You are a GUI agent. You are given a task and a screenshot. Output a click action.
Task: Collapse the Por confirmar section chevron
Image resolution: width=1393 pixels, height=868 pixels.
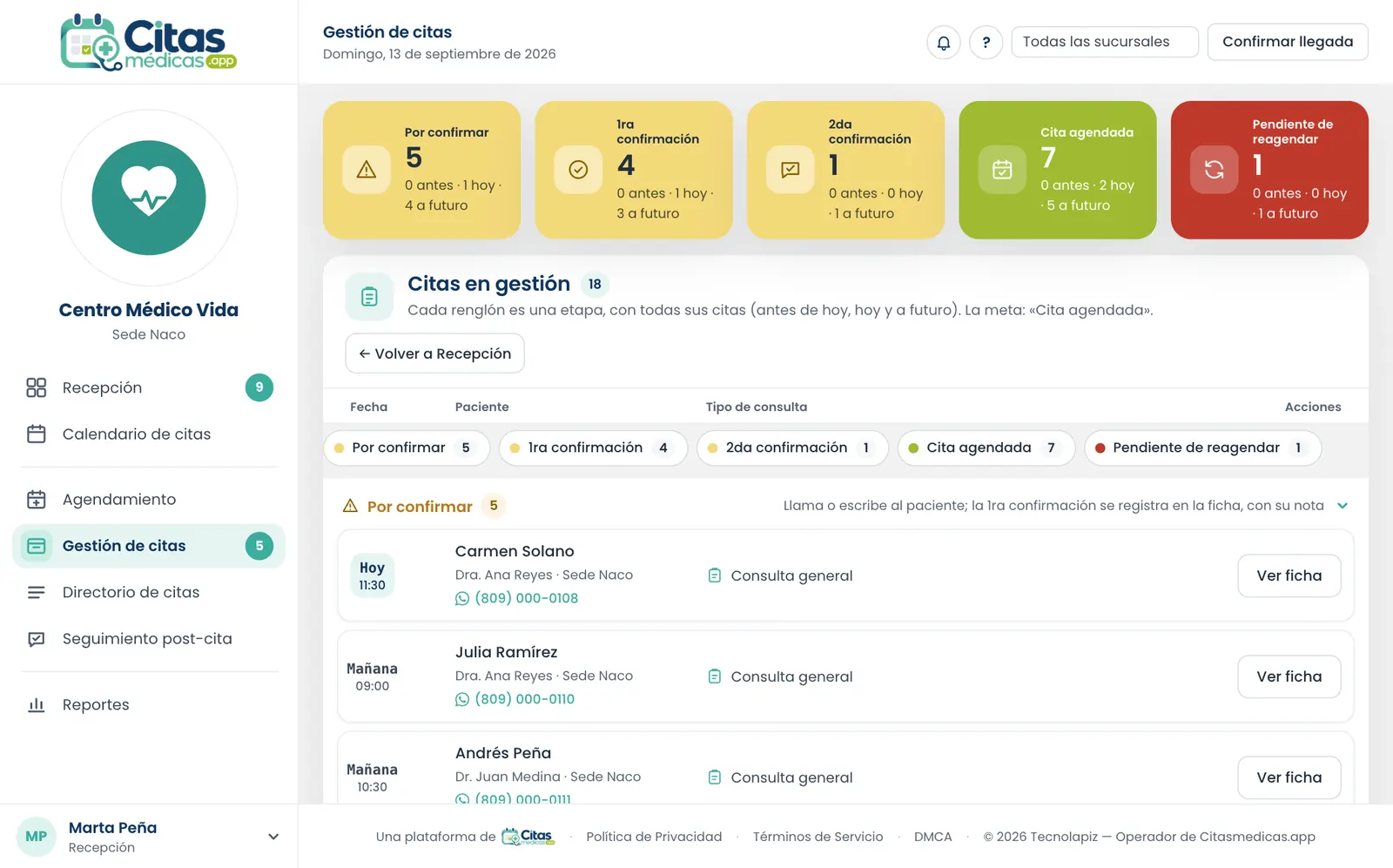1343,506
